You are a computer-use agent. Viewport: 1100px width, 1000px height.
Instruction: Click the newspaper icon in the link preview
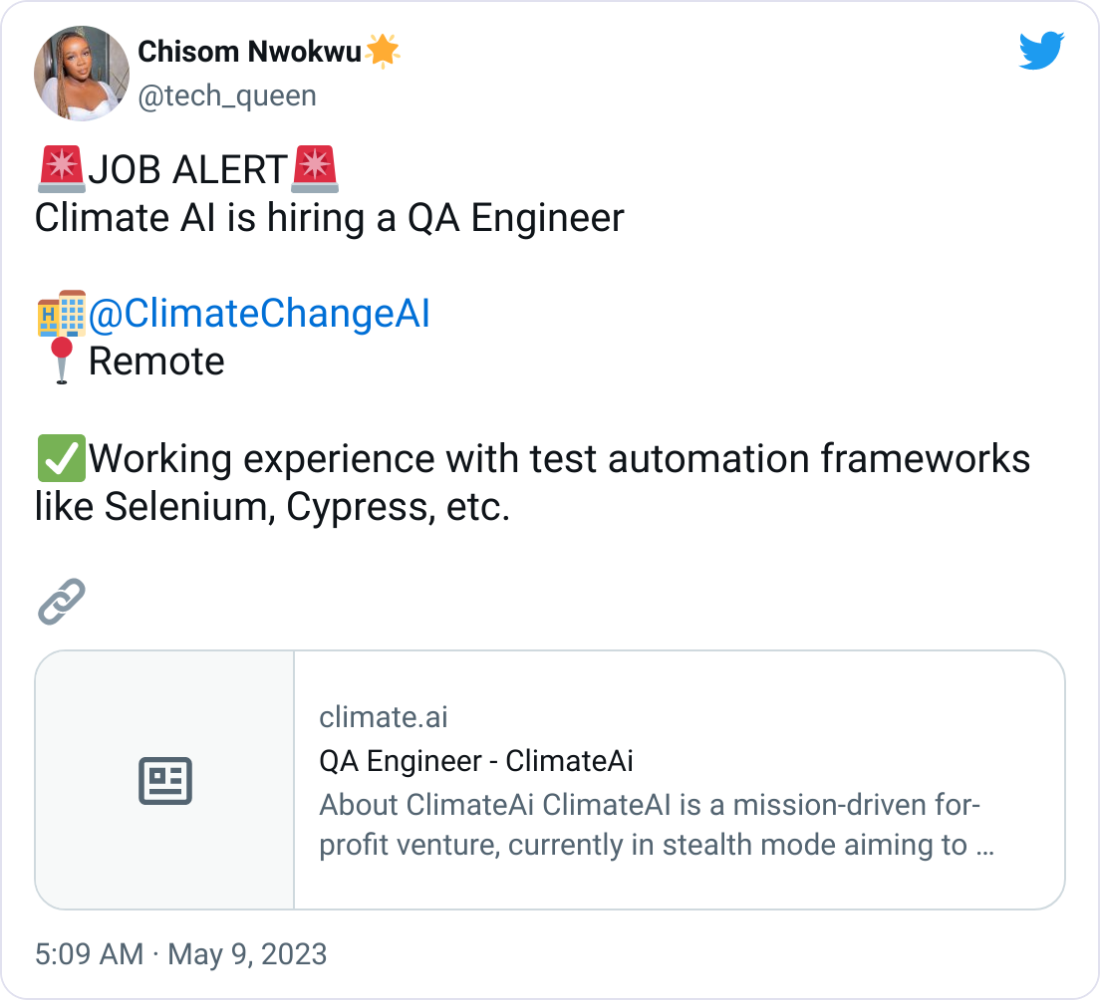coord(167,778)
